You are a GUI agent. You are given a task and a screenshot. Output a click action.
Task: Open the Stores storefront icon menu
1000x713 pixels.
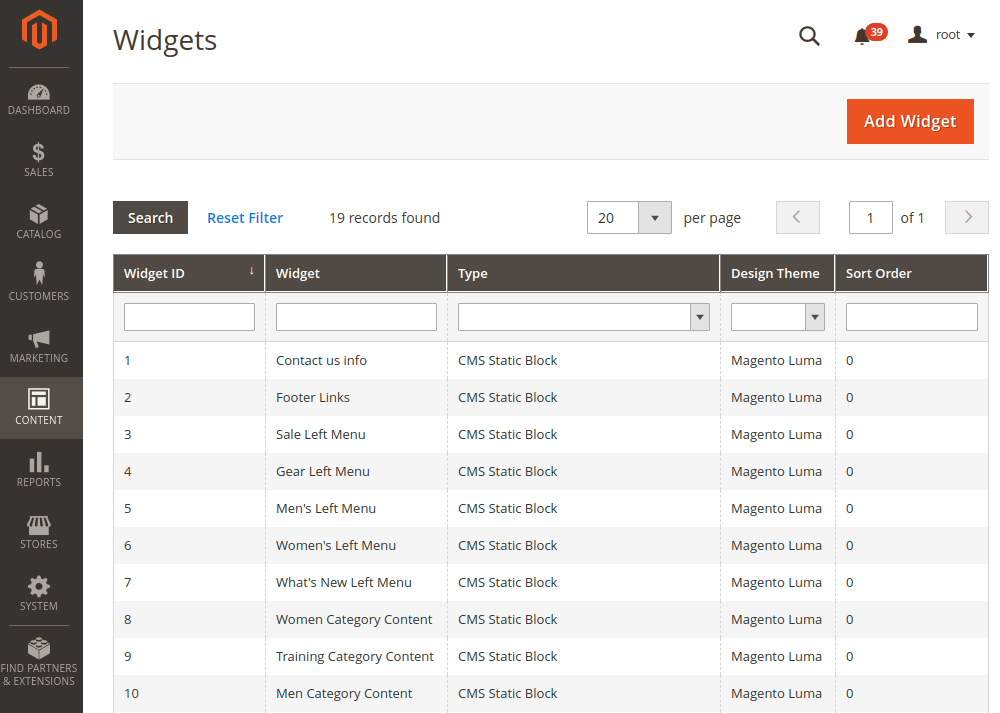click(39, 525)
